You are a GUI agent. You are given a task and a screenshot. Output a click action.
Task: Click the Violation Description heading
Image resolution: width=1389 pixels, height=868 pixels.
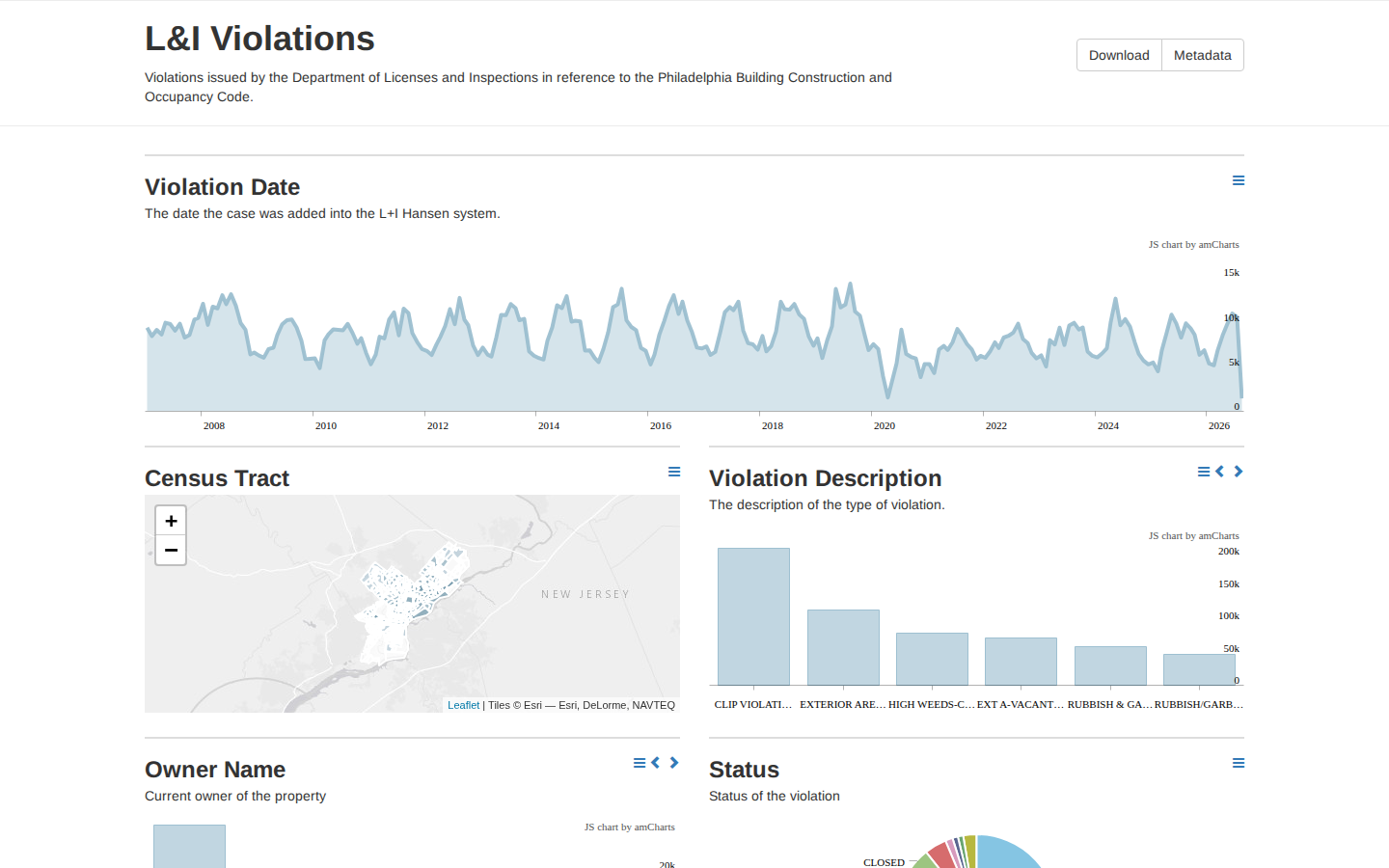coord(825,478)
